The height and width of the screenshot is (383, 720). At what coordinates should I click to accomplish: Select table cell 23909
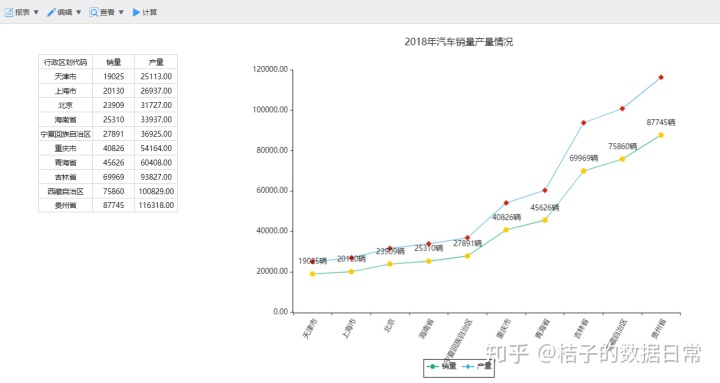click(x=113, y=105)
